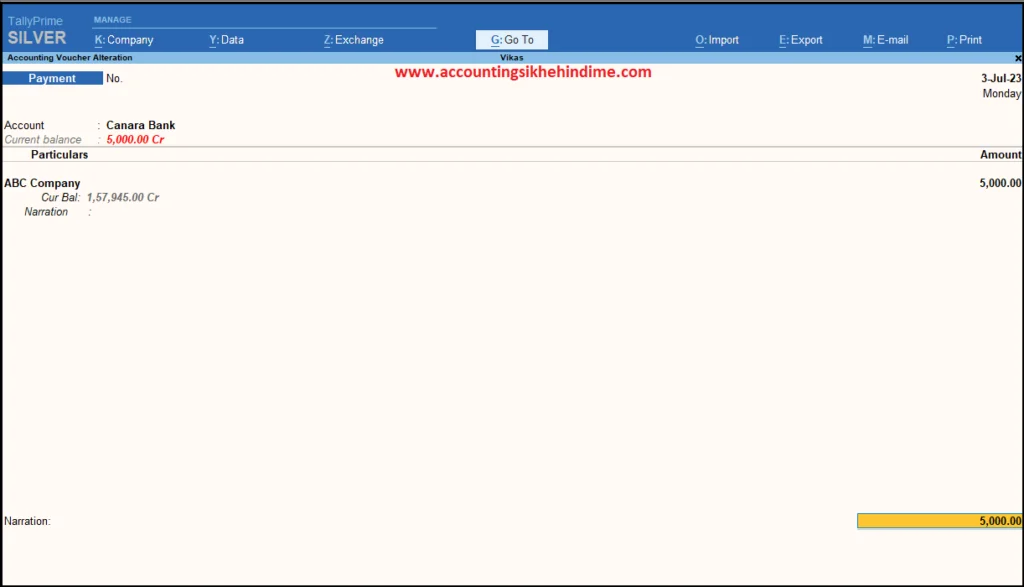Open the K: Company menu
This screenshot has height=587, width=1024.
[x=123, y=40]
